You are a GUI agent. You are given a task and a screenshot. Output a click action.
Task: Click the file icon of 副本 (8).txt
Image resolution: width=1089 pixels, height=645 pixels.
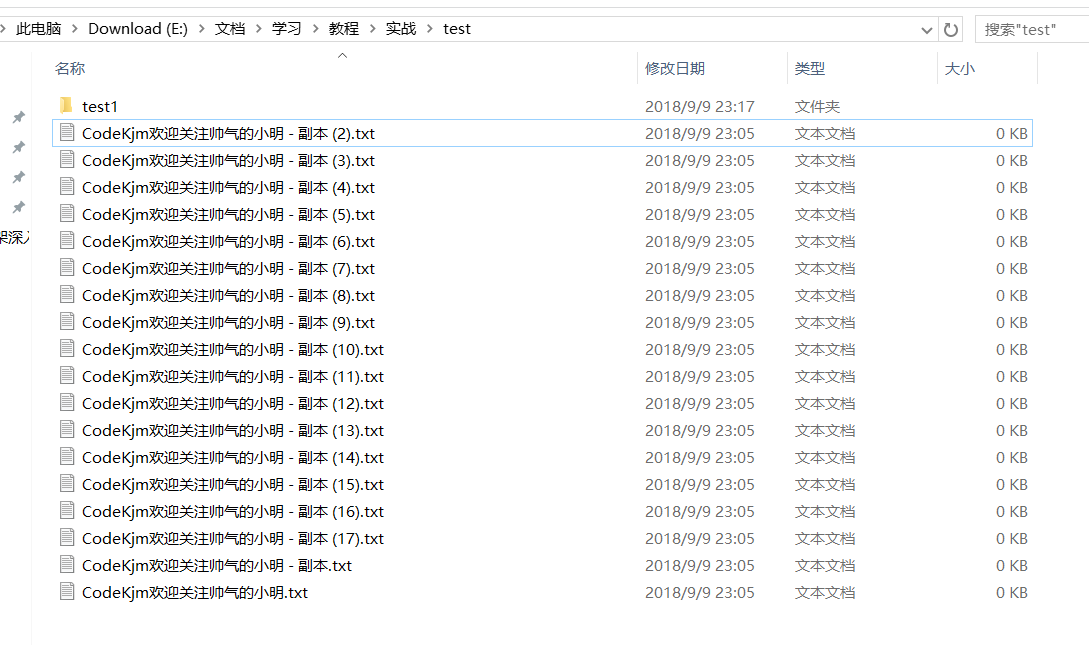[67, 295]
